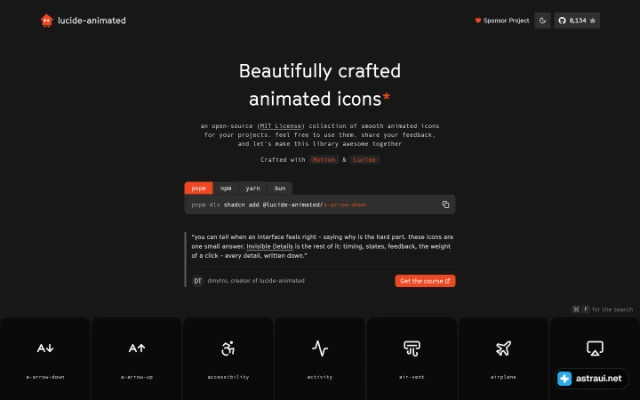
Task: Click the airplane label text
Action: pos(503,377)
